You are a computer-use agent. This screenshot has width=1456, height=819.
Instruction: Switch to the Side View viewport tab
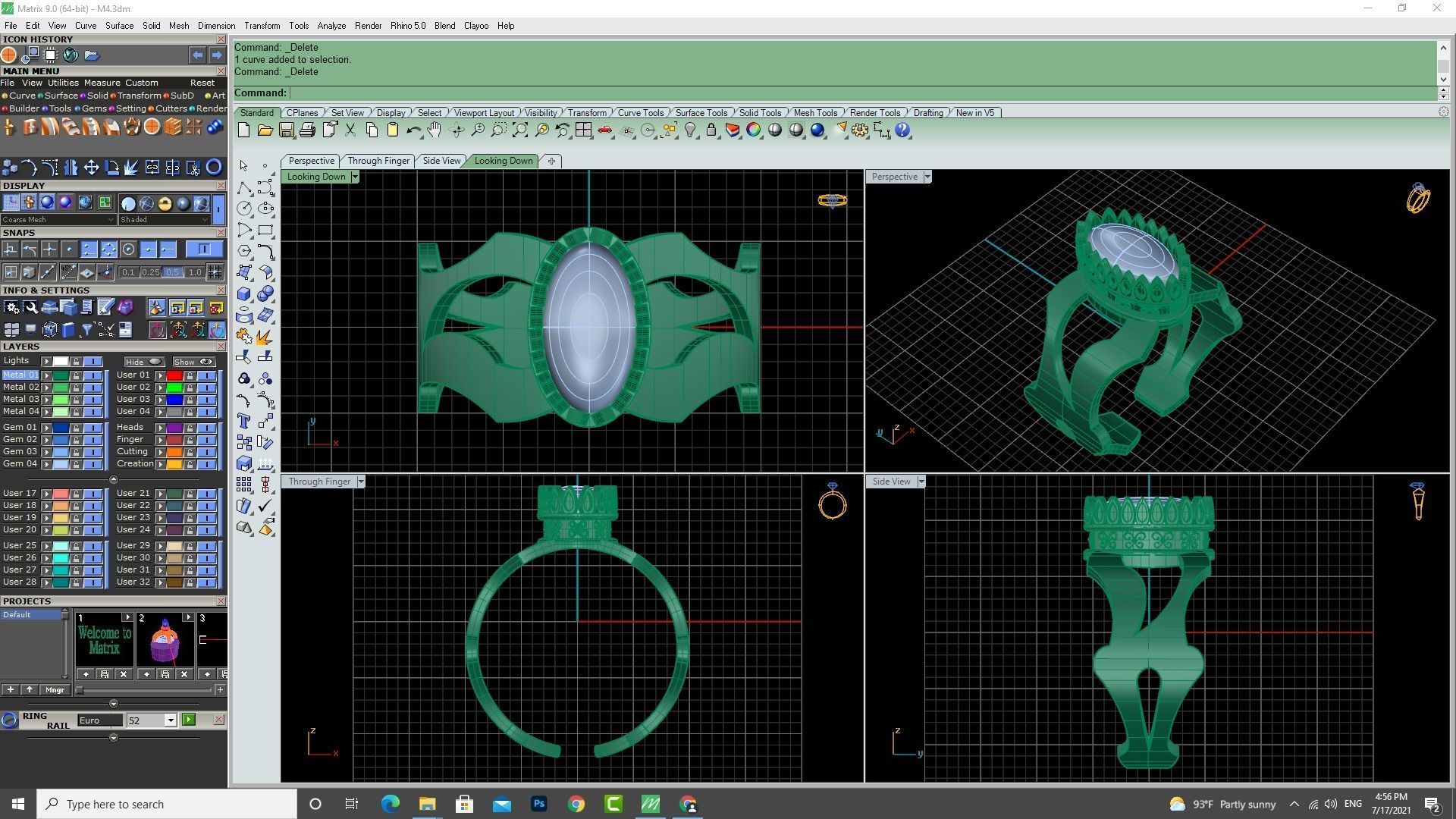(441, 161)
